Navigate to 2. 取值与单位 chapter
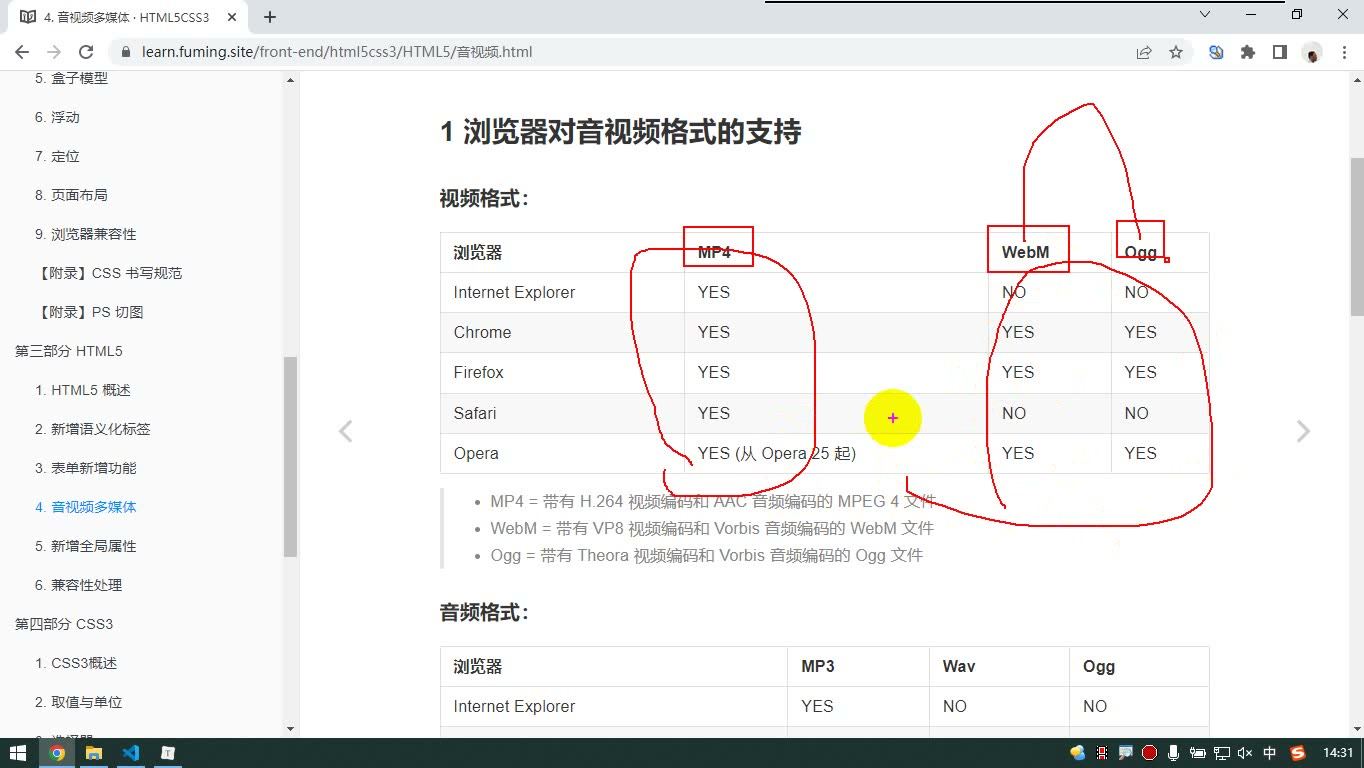 click(79, 702)
